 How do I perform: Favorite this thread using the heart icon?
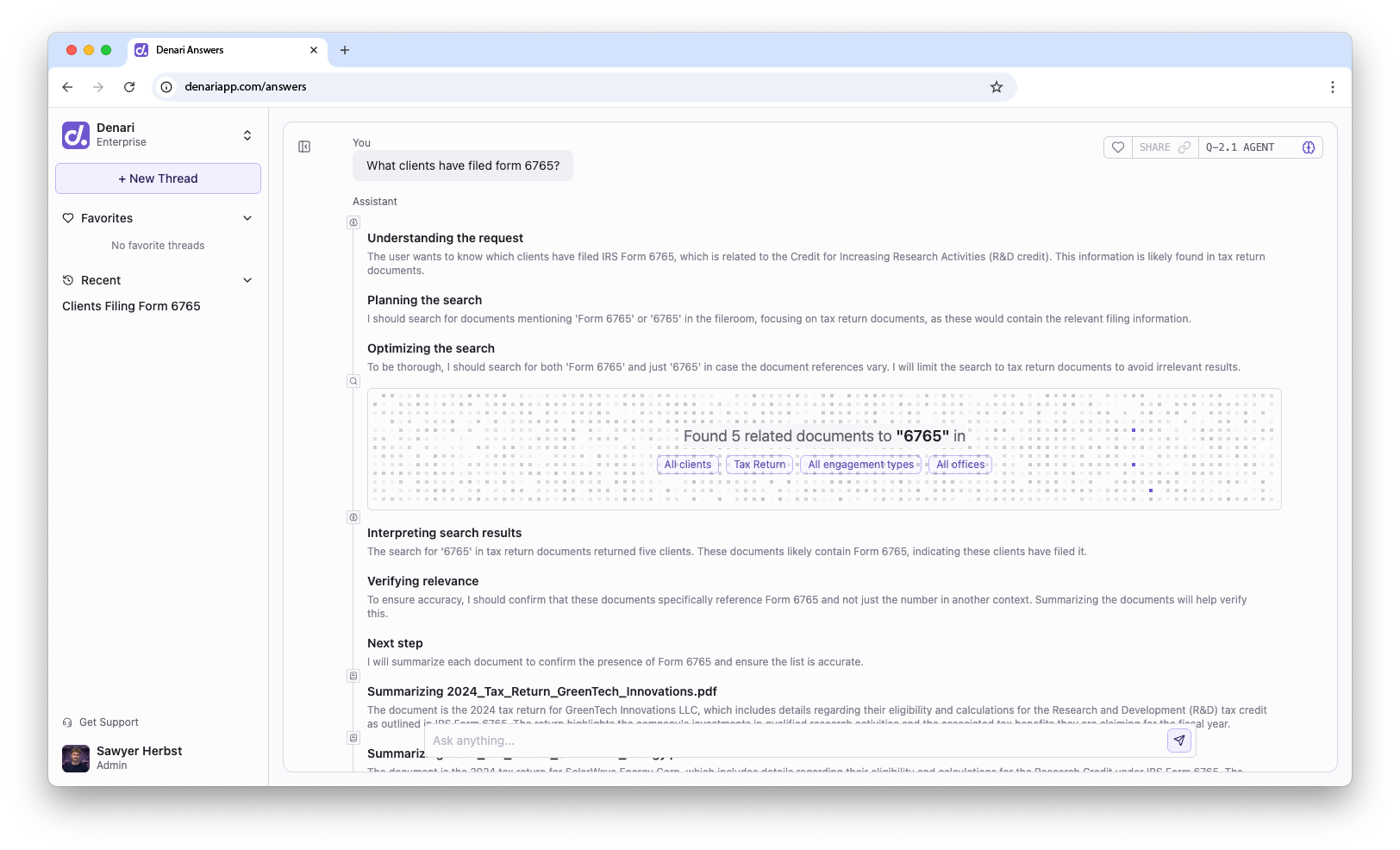pos(1118,147)
